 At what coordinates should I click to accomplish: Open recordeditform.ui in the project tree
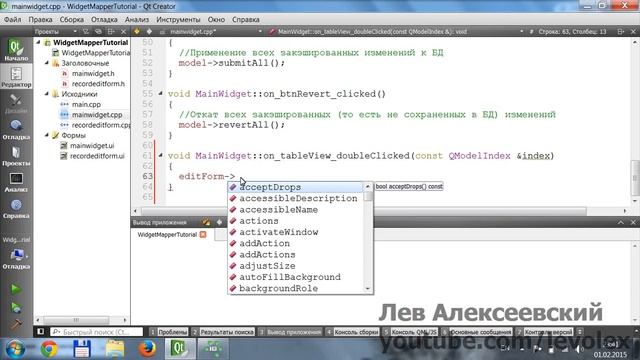(97, 156)
